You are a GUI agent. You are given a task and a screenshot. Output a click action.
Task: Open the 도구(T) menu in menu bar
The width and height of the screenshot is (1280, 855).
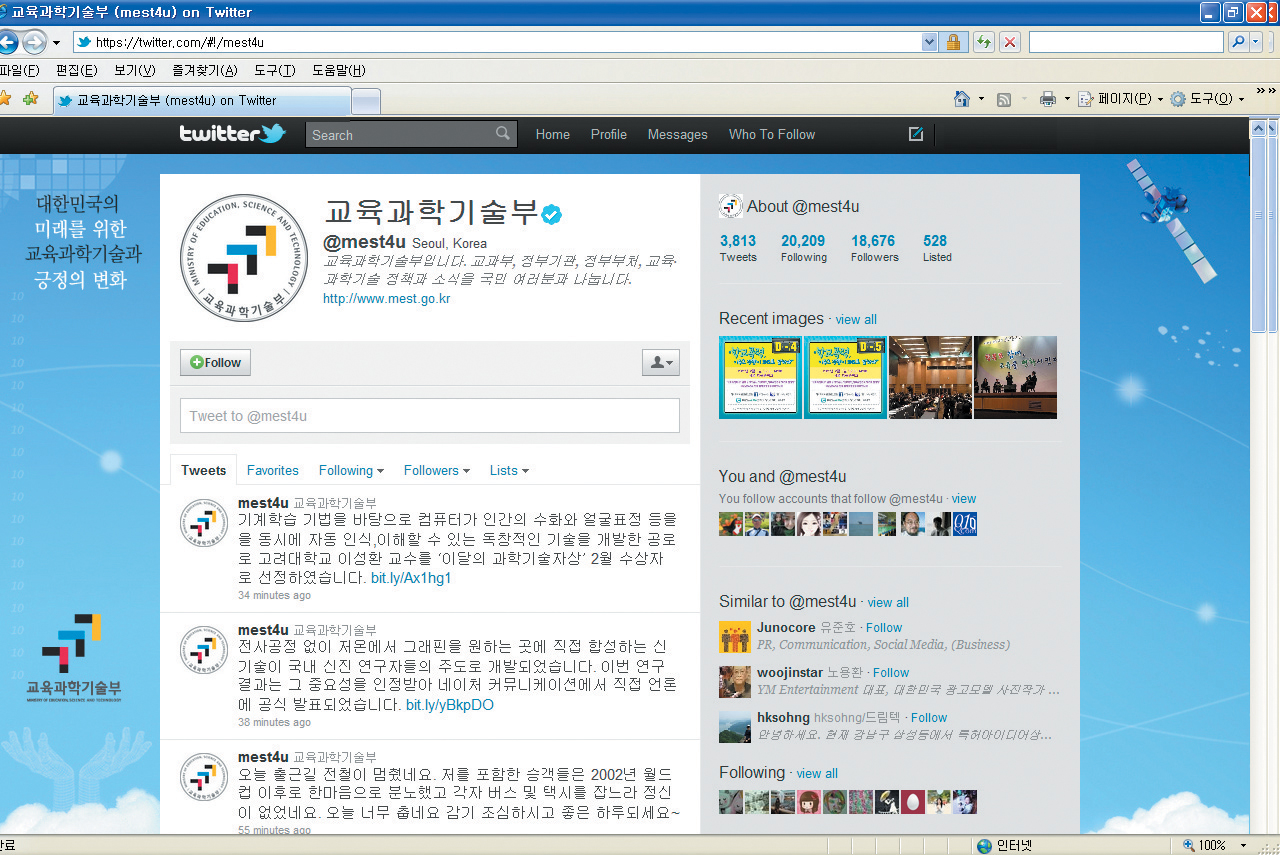[x=274, y=70]
